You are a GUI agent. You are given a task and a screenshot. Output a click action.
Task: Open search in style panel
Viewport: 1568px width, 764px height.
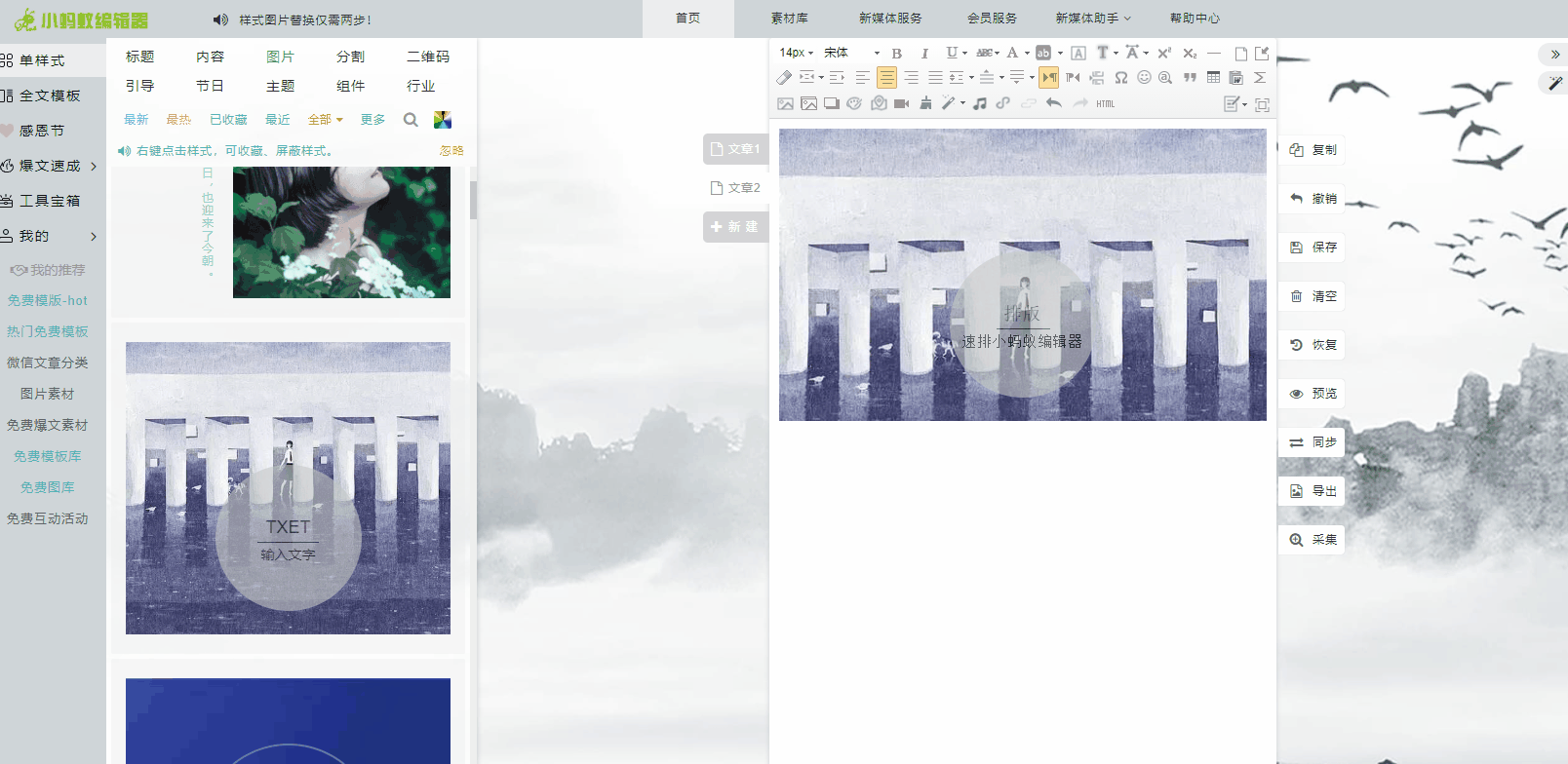pyautogui.click(x=411, y=120)
